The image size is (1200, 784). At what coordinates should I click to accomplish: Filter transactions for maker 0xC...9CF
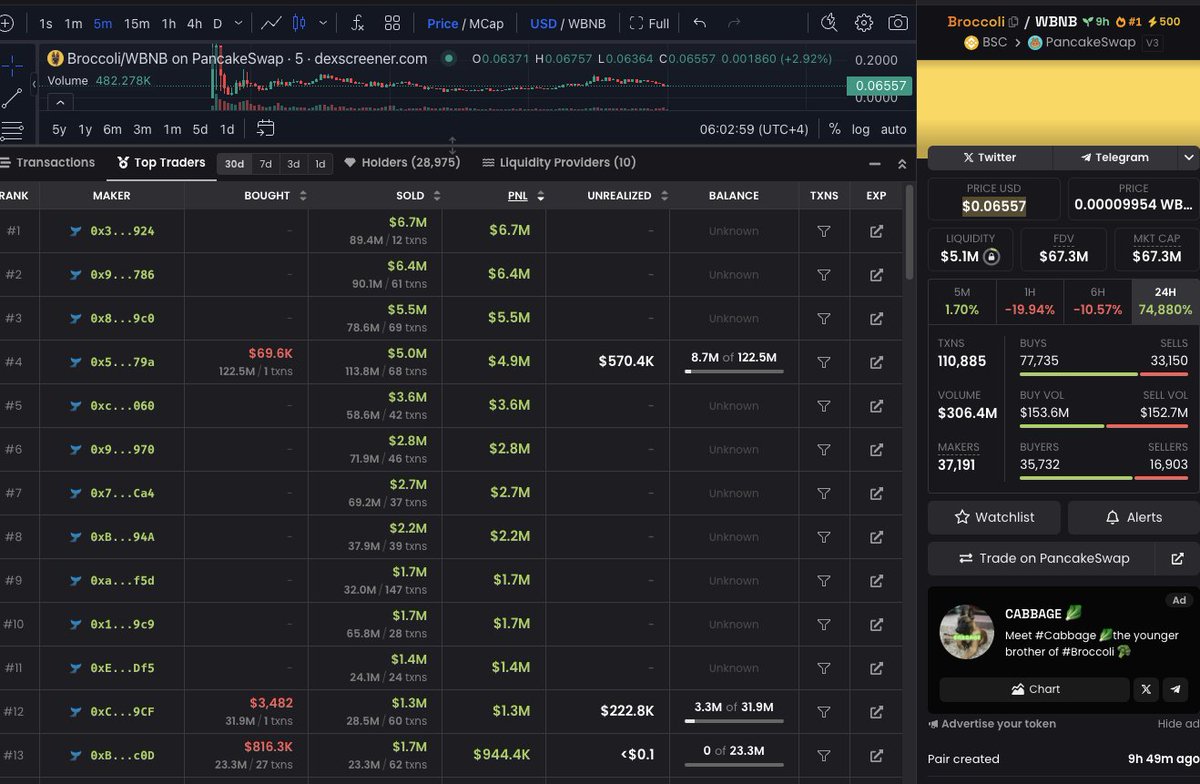coord(824,712)
